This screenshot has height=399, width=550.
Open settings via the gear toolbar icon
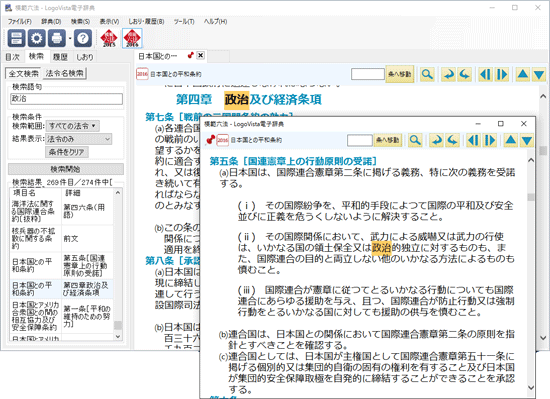36,38
